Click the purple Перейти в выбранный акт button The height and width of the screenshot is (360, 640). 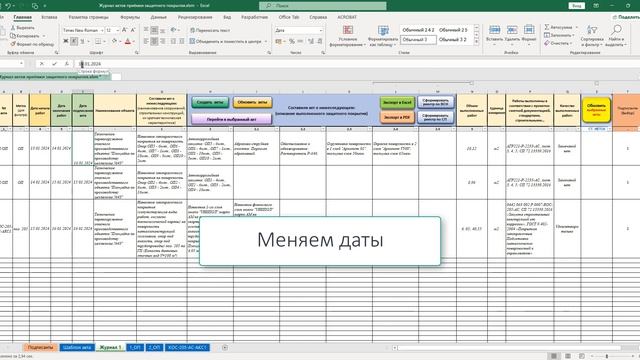click(x=231, y=119)
